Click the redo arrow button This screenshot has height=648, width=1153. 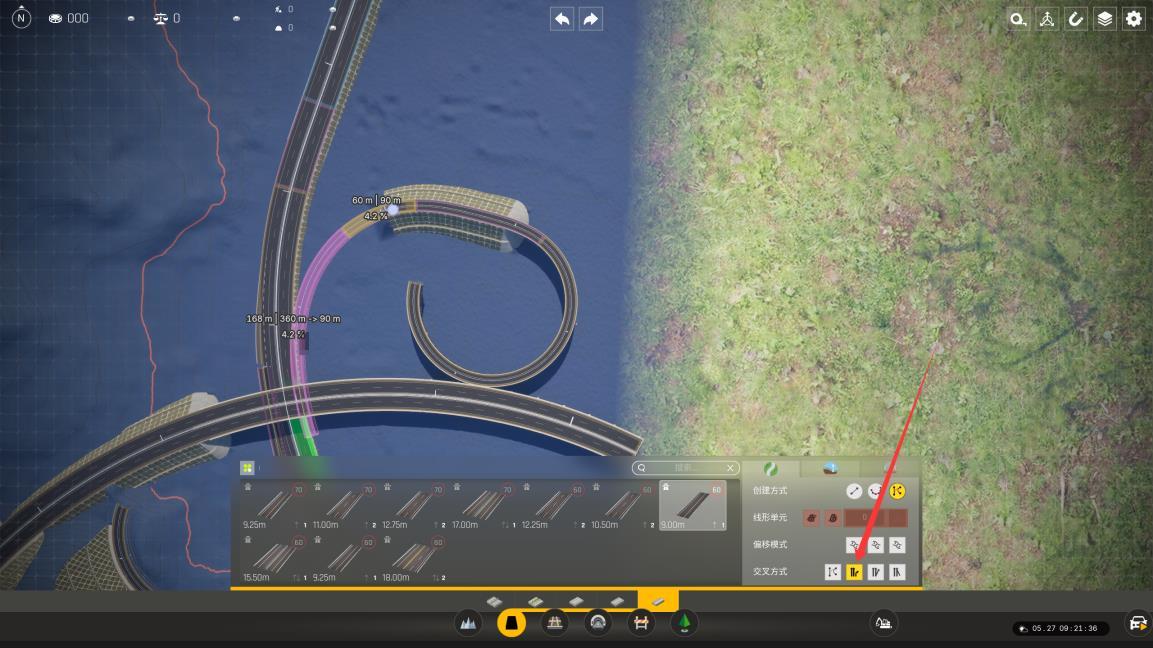tap(590, 19)
